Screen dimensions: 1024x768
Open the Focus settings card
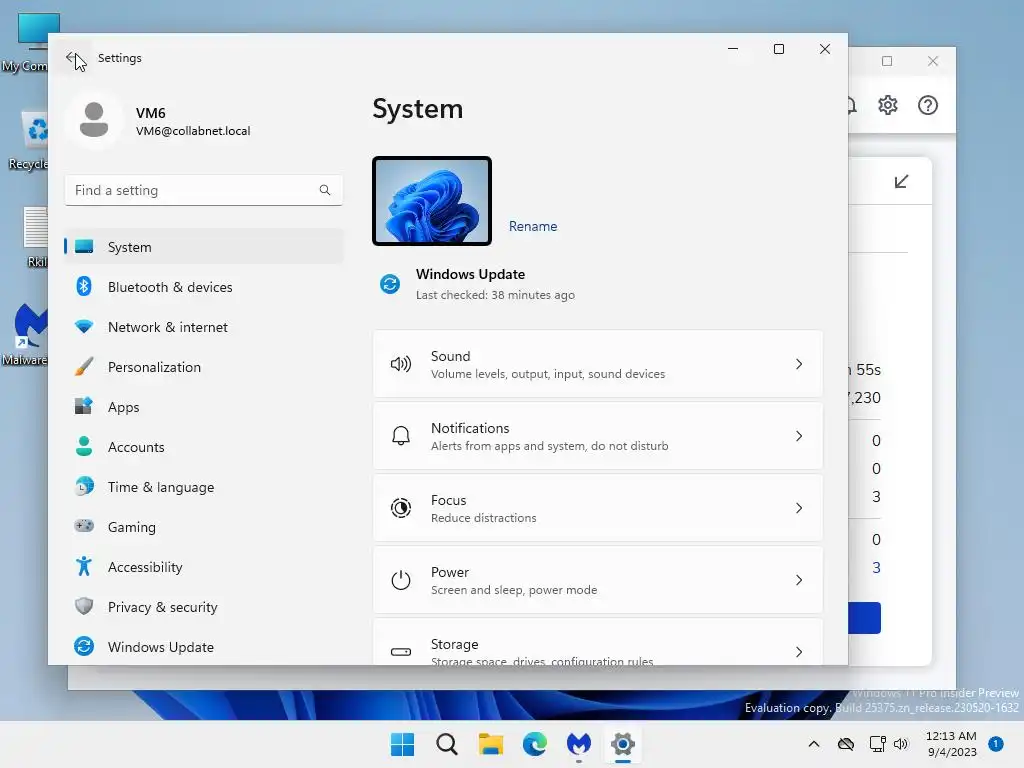click(x=598, y=508)
